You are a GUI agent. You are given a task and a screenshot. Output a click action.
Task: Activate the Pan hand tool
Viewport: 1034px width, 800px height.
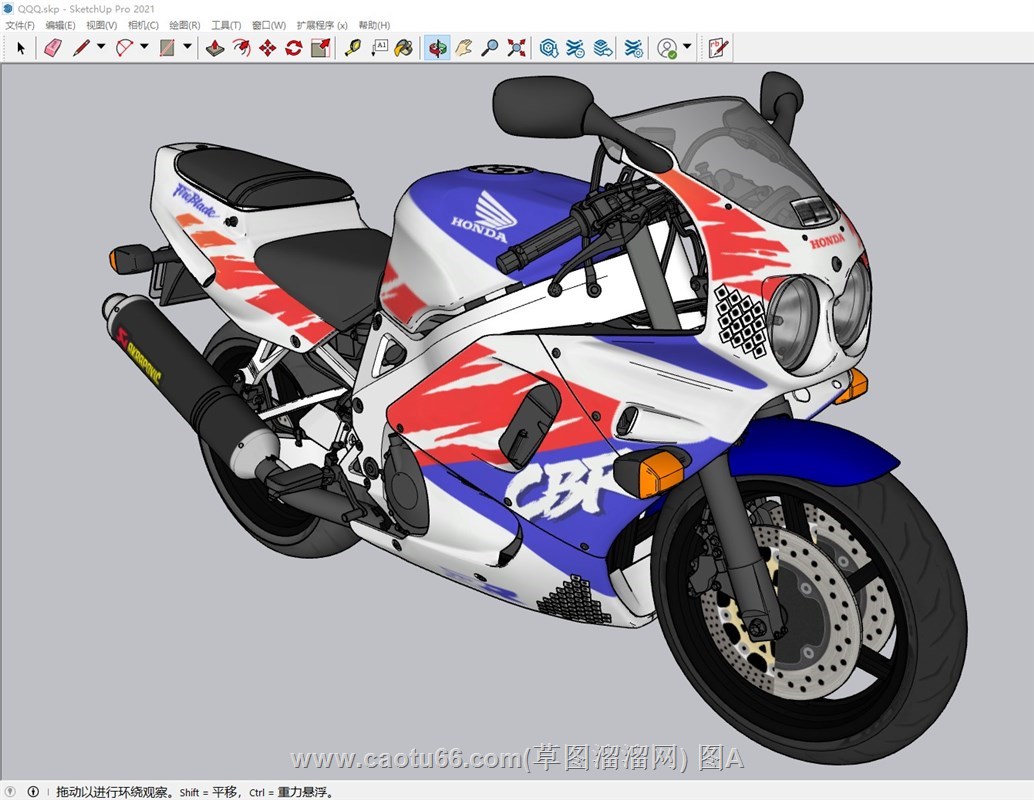point(463,47)
